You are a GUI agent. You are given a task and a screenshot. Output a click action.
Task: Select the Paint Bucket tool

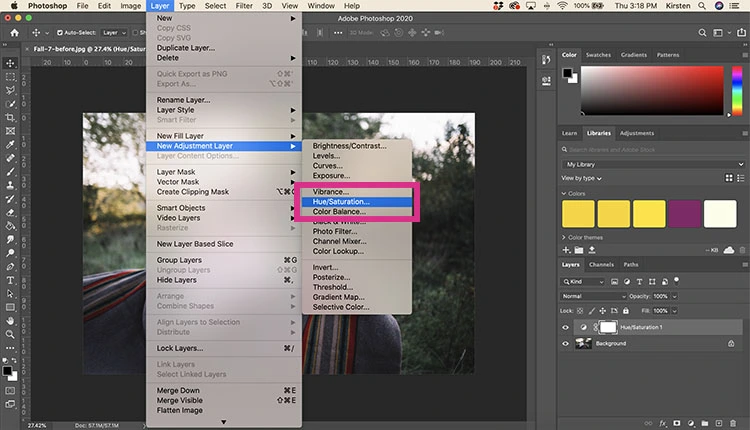click(x=10, y=226)
